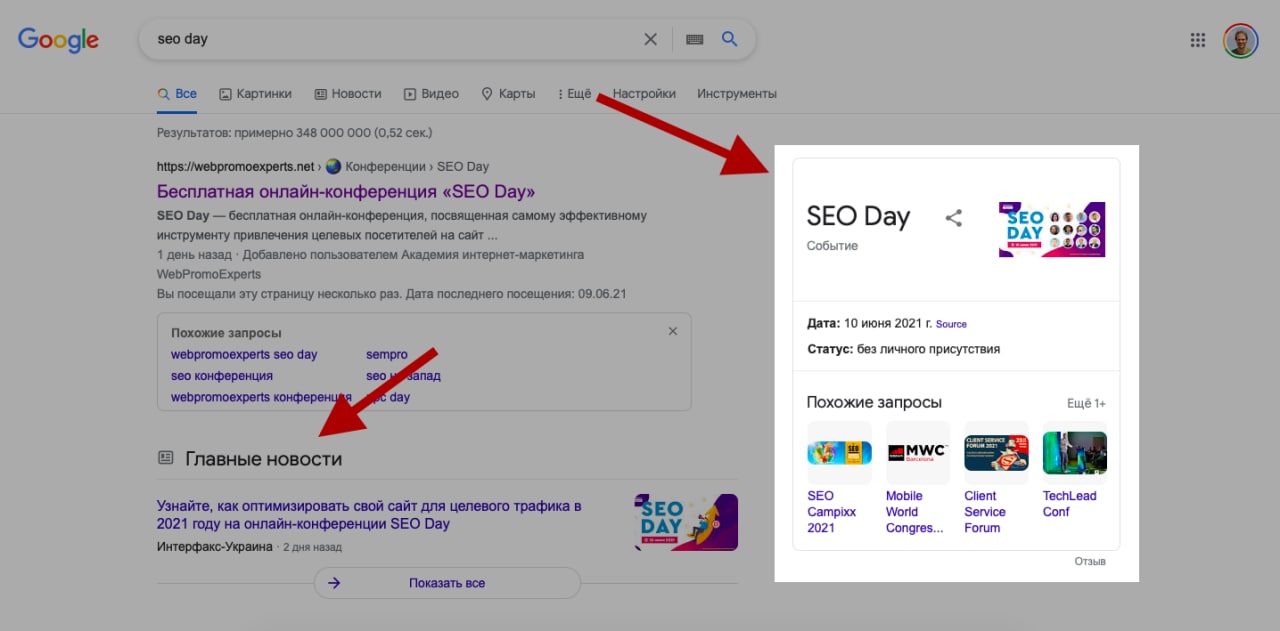Switch to the Новости tab
This screenshot has width=1280, height=631.
tap(348, 94)
